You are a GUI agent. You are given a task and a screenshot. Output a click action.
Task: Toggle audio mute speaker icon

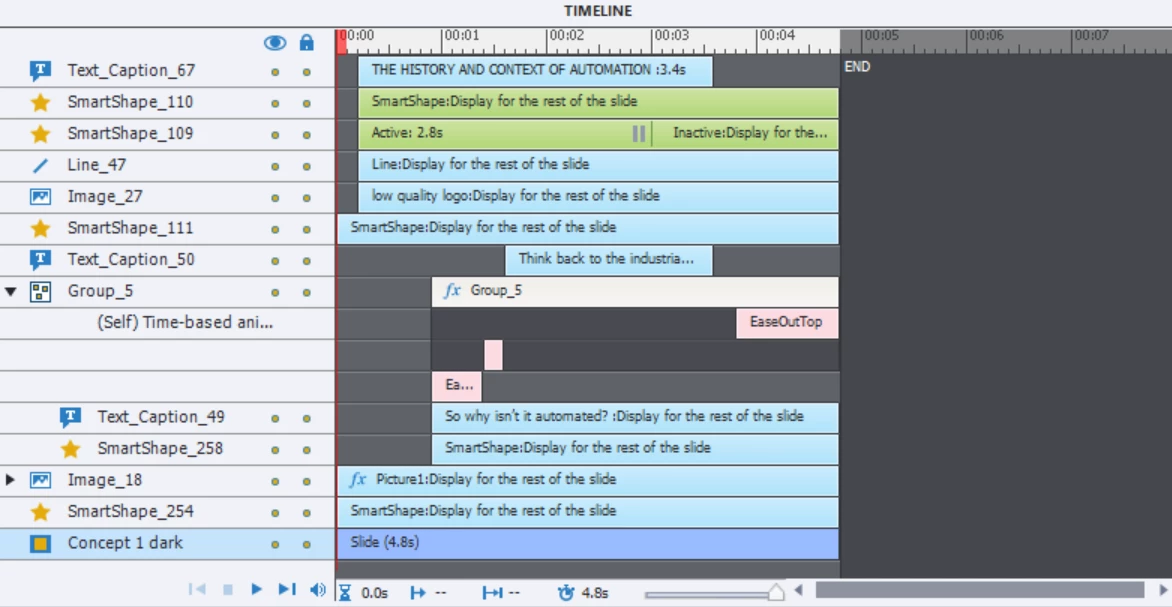pos(318,590)
